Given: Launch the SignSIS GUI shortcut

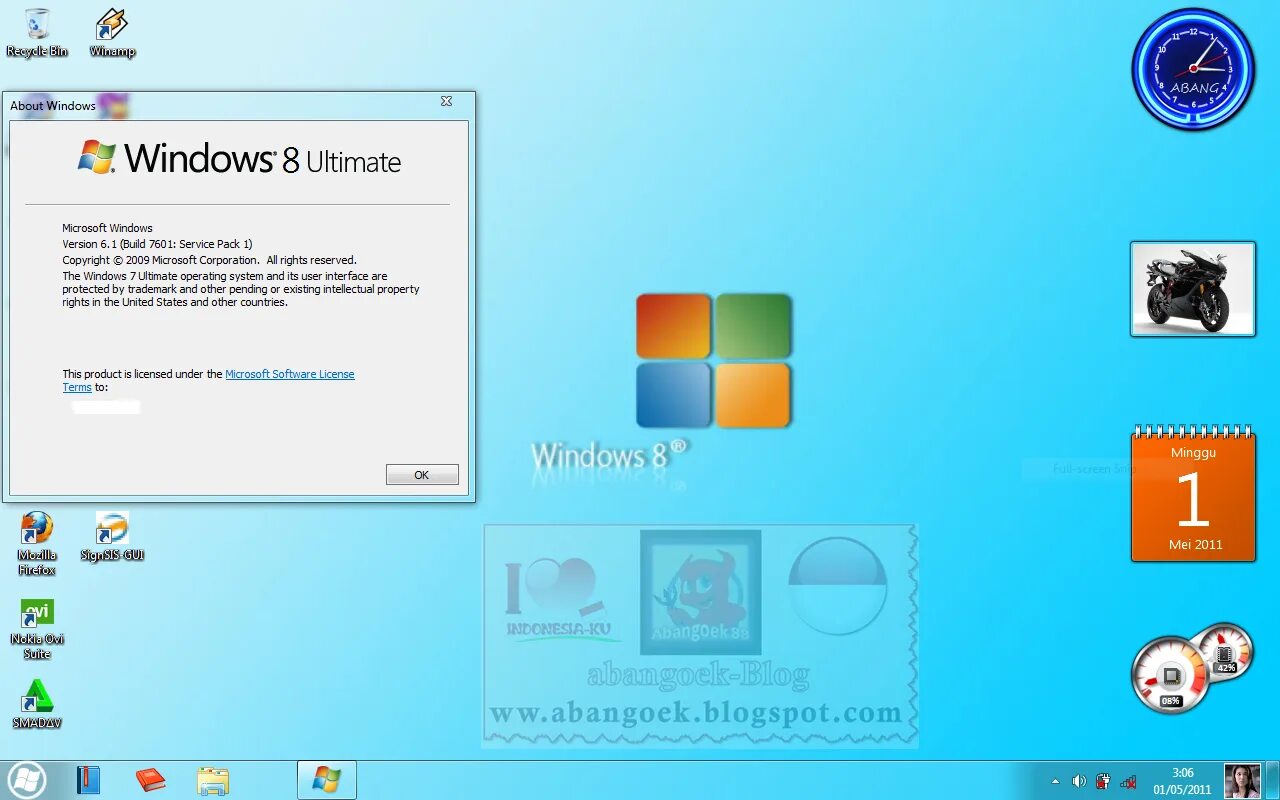Looking at the screenshot, I should [x=112, y=536].
